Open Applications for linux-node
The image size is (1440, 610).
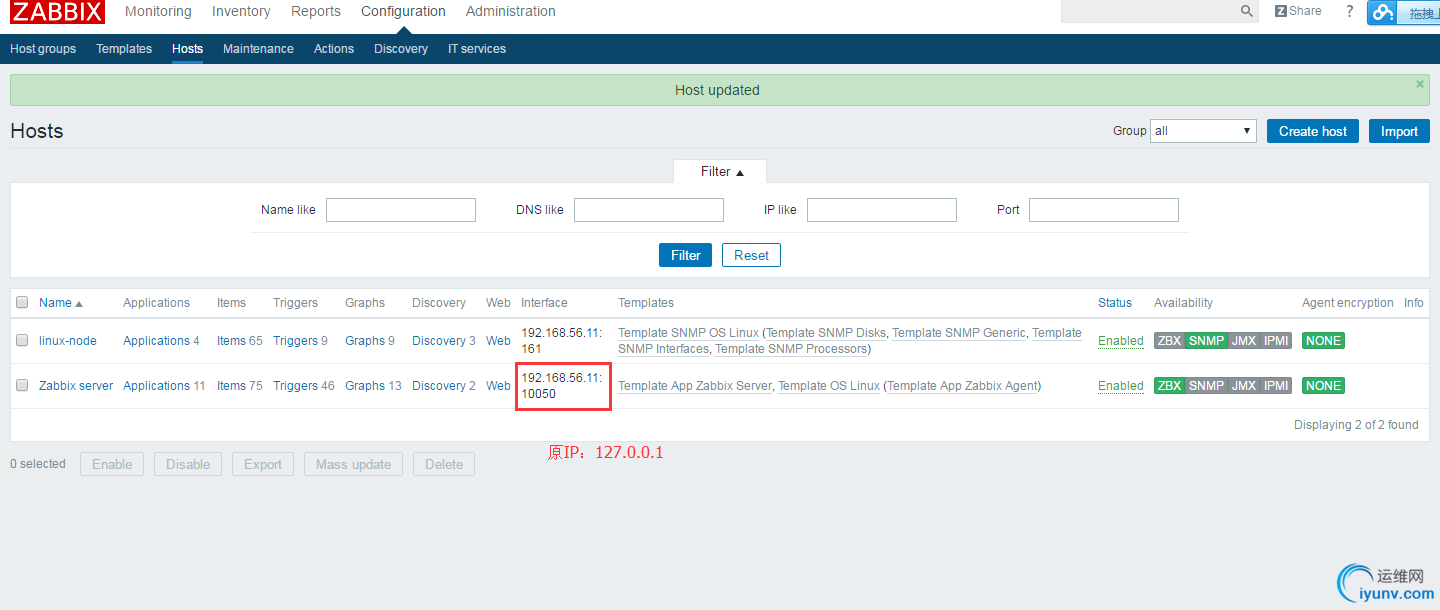[156, 341]
